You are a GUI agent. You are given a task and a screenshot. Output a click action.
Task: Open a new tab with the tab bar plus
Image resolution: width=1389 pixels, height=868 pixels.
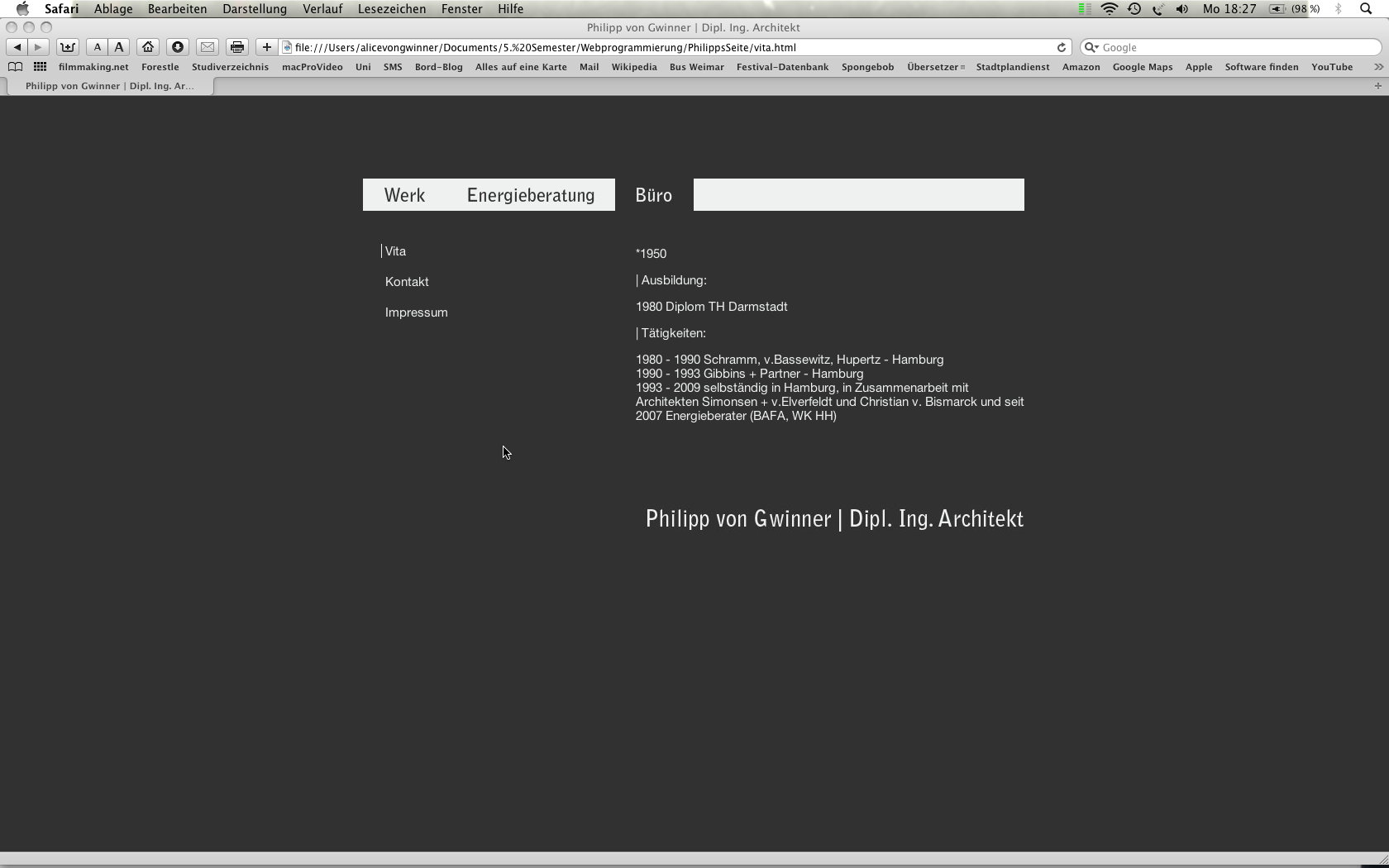tap(1377, 86)
